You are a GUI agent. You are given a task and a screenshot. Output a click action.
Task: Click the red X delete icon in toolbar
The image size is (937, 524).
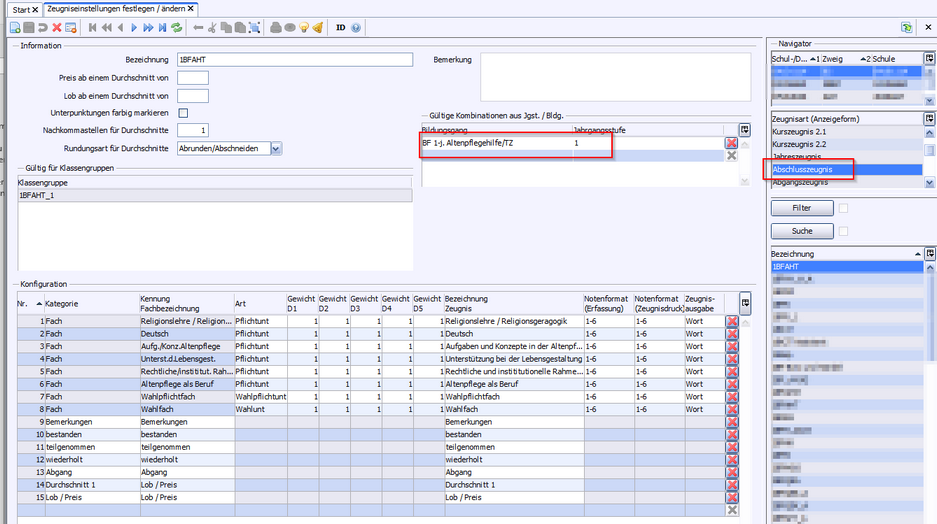[57, 28]
